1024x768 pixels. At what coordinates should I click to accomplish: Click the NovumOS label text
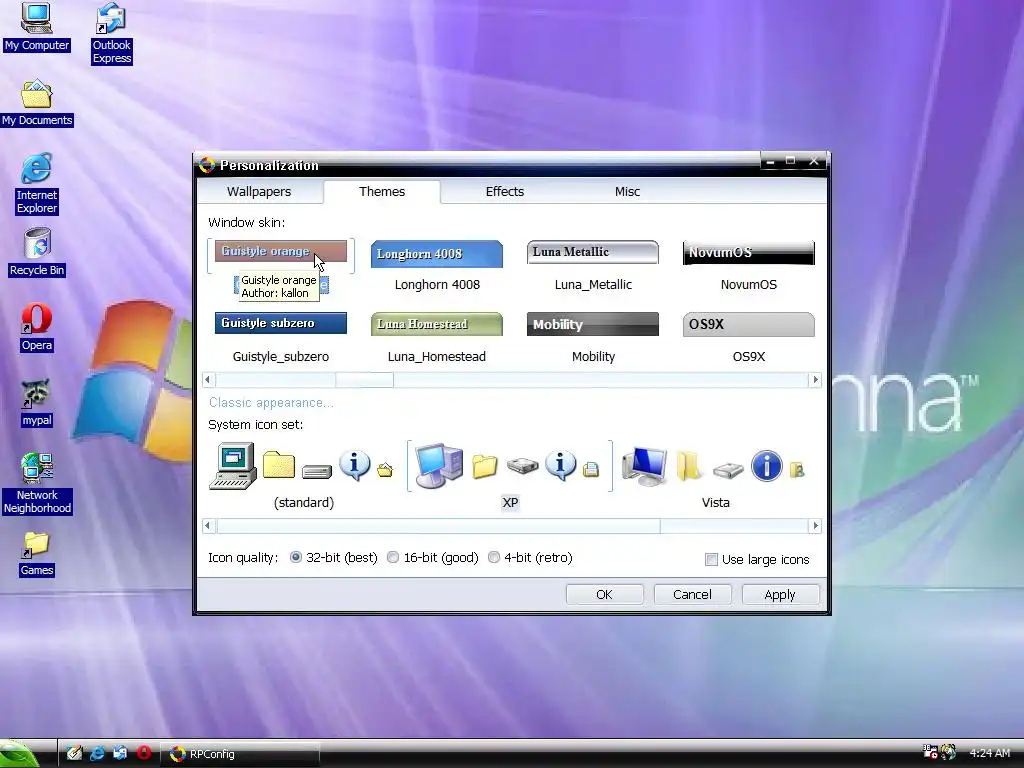748,285
